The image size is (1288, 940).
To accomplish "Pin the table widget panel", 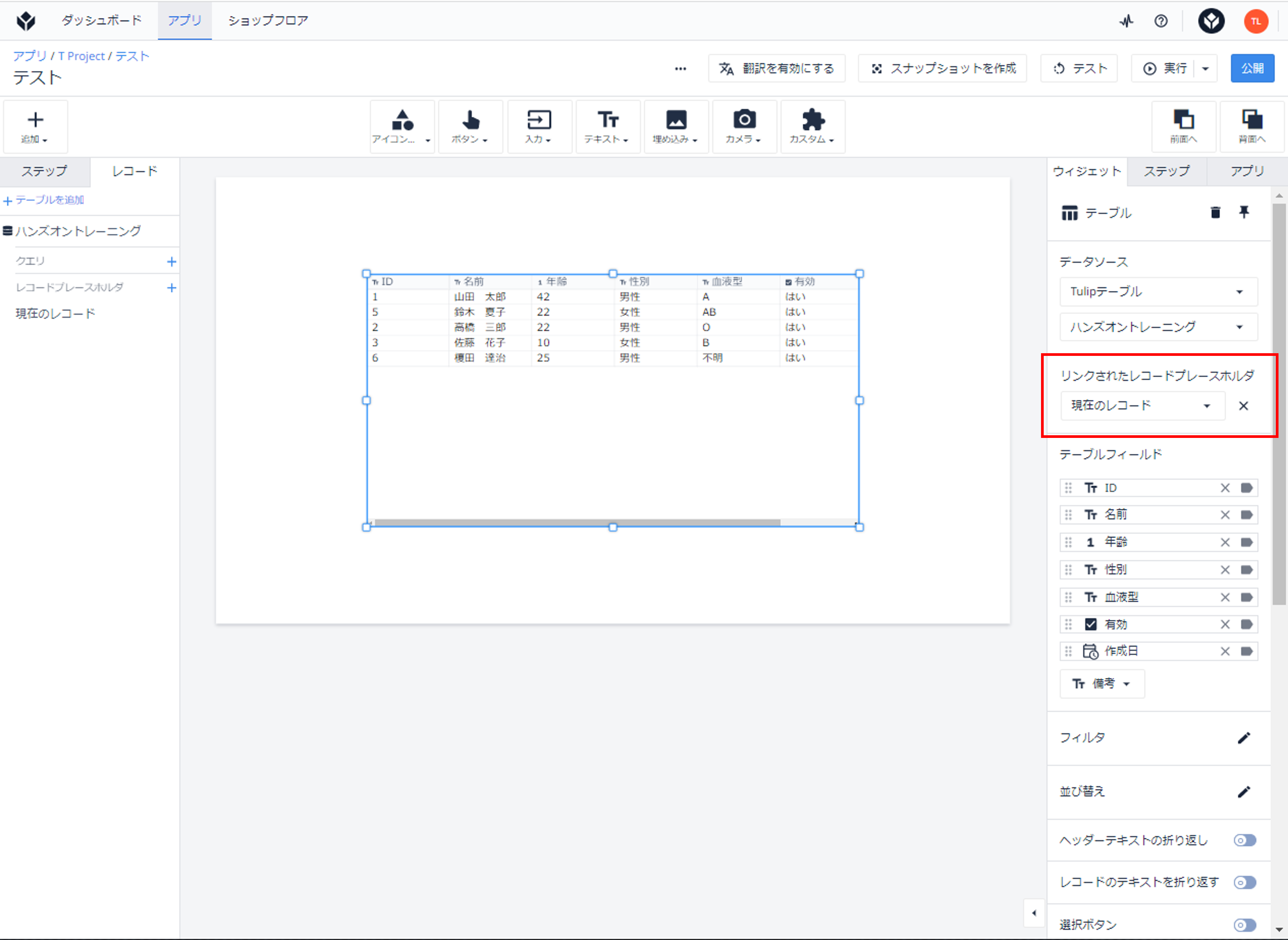I will point(1244,212).
